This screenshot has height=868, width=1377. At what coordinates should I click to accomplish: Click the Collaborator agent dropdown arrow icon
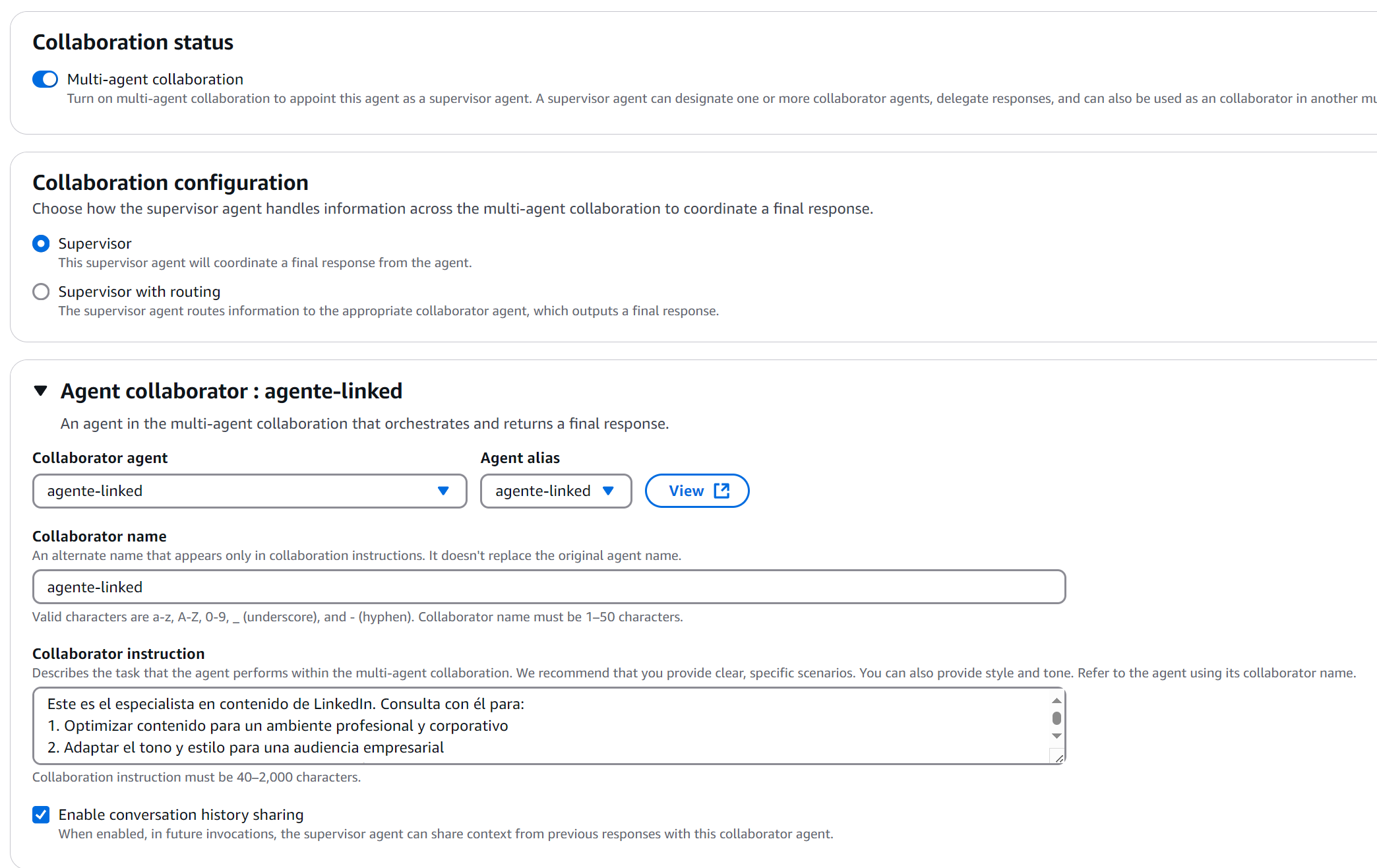[x=443, y=491]
